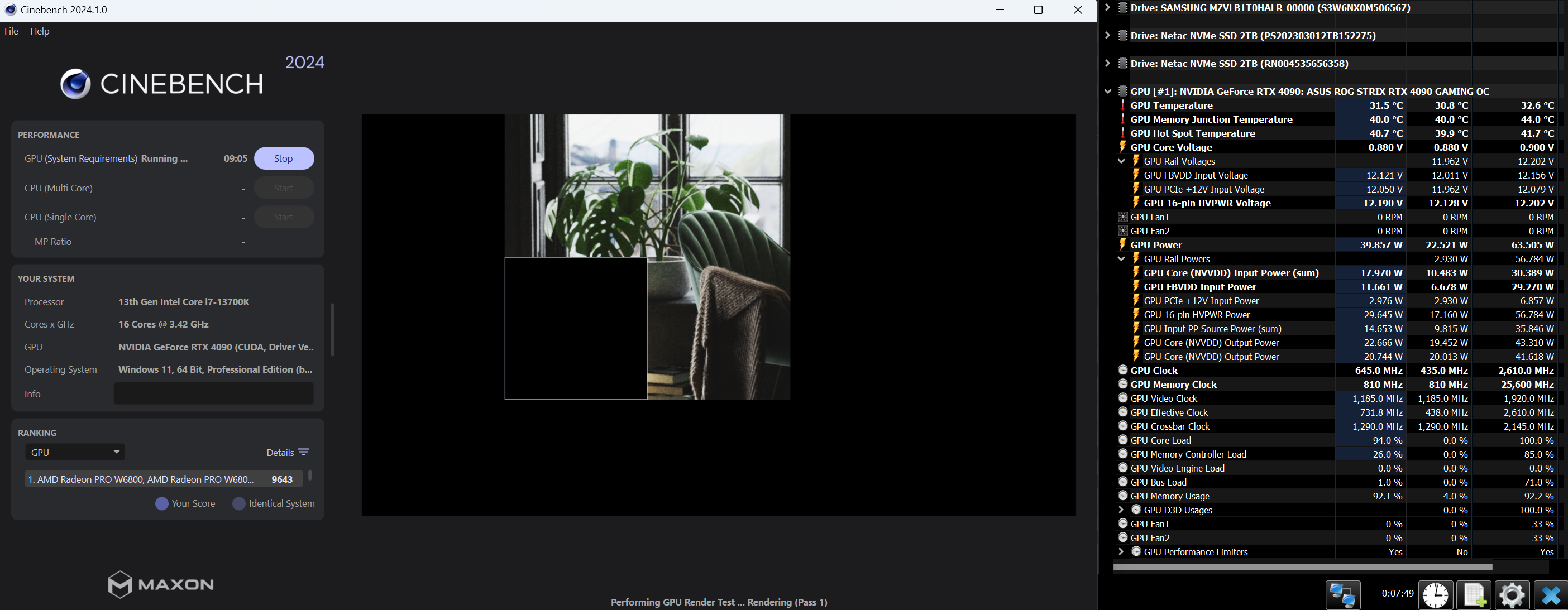Close sensors with the blue X icon

tap(1550, 594)
